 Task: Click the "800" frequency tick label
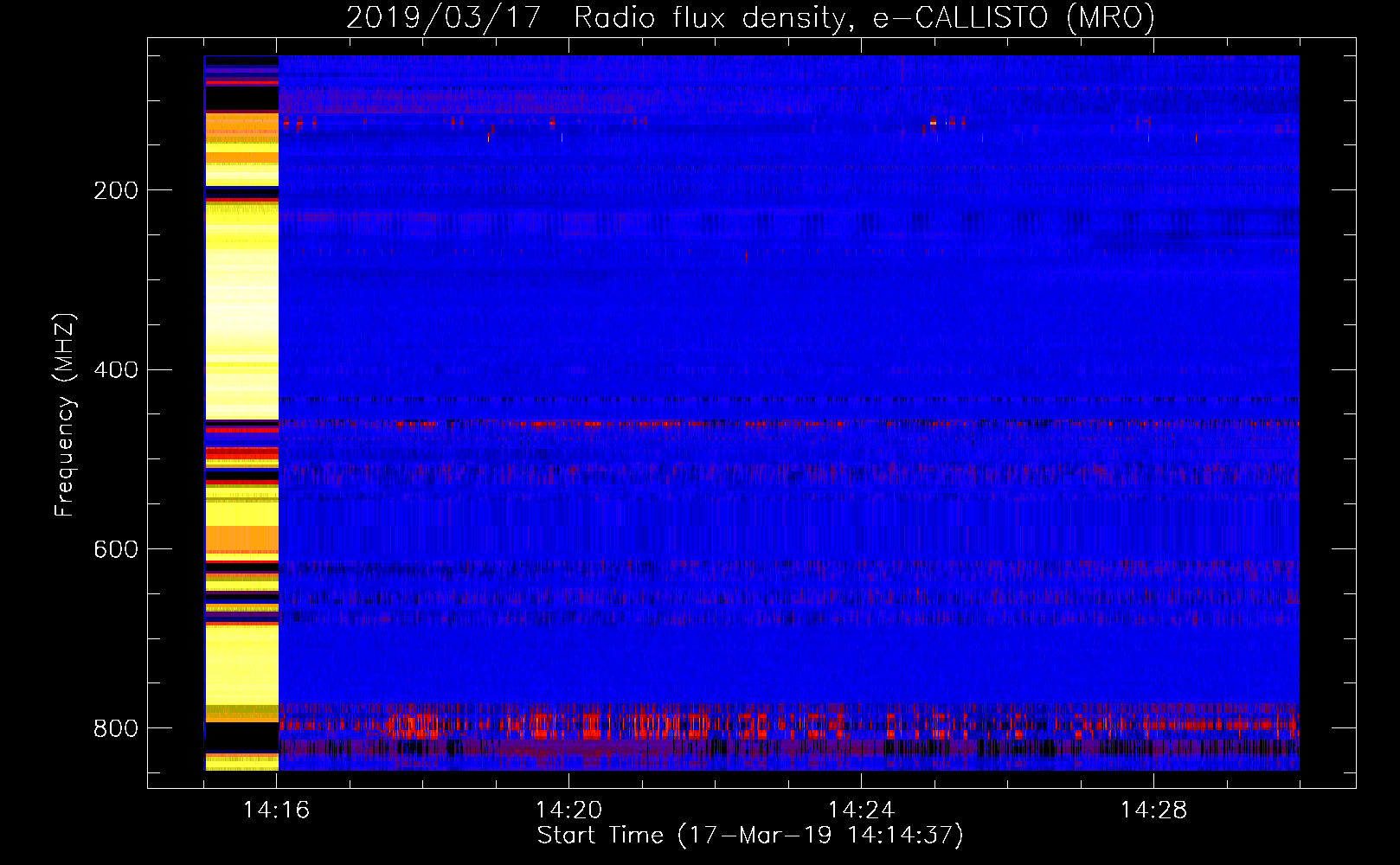(115, 728)
